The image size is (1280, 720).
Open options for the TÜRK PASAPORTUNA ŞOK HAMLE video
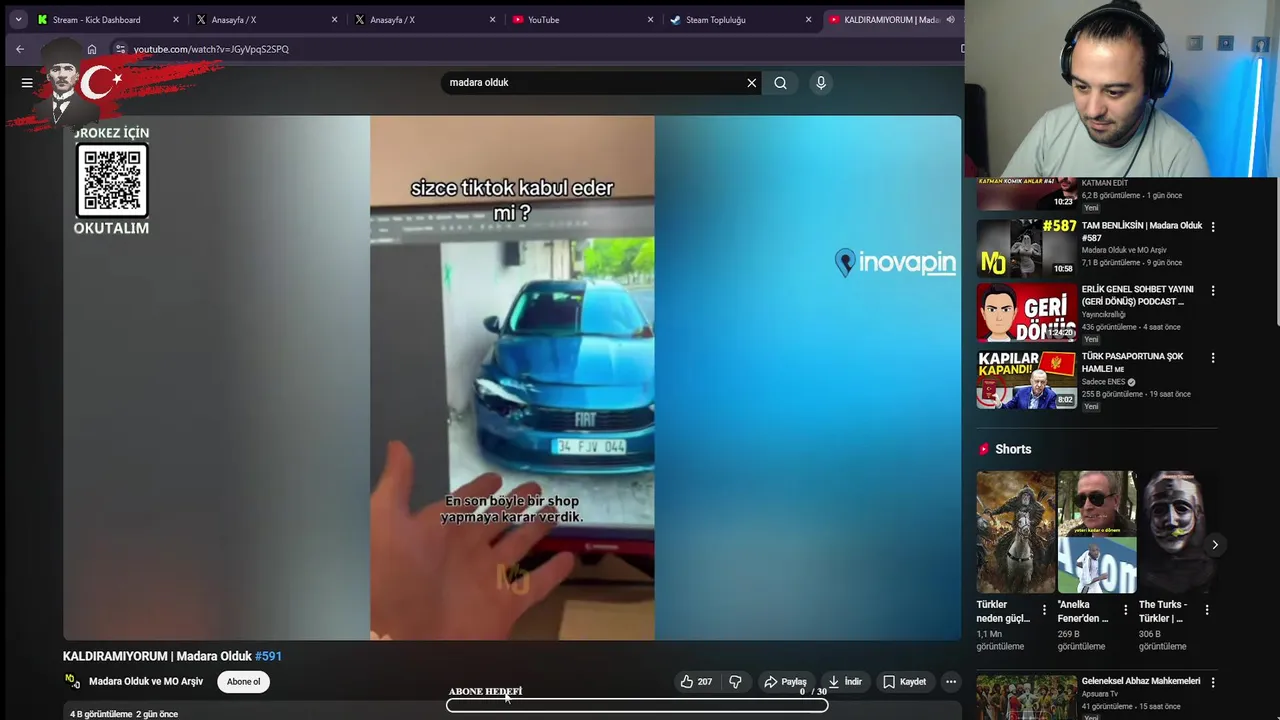point(1213,358)
